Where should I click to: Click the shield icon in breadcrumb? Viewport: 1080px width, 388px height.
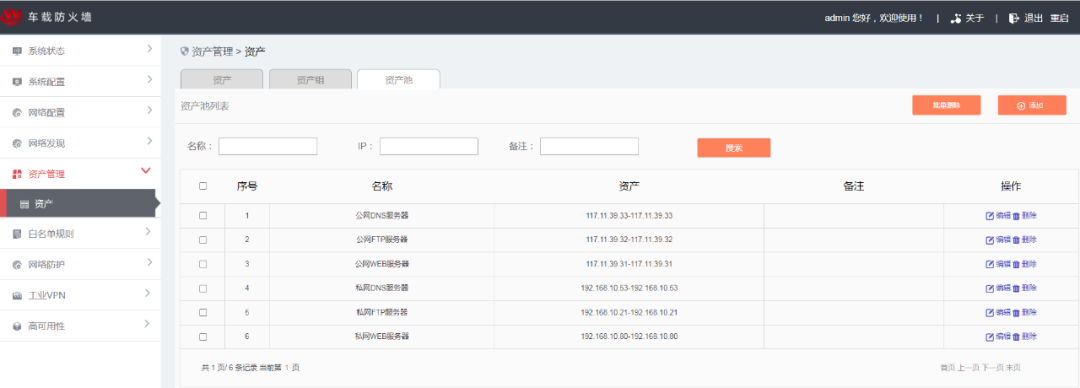[184, 51]
